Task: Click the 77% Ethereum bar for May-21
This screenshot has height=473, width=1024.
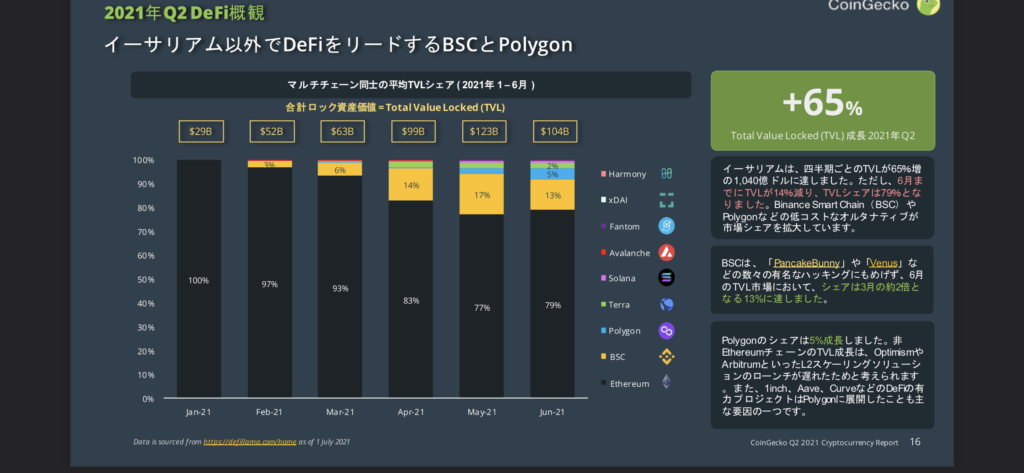Action: point(481,306)
